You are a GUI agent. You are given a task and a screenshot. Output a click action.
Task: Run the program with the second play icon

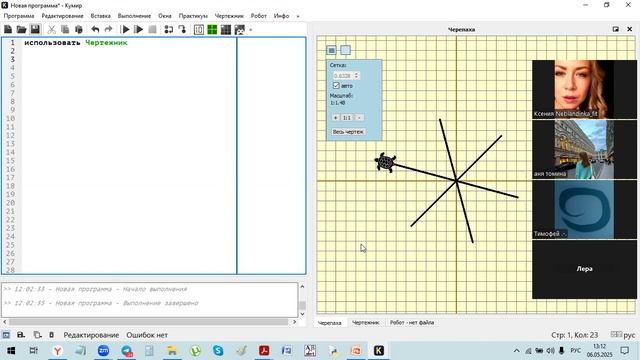(x=139, y=29)
